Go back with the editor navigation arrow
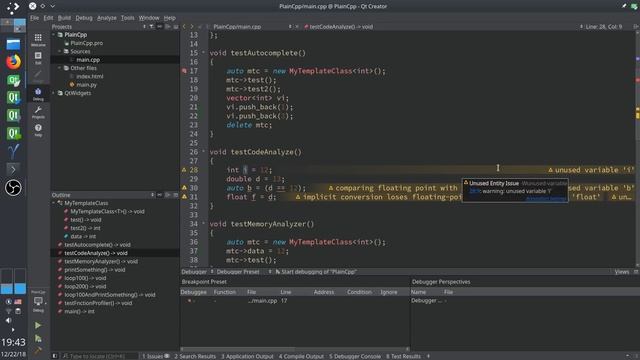640x360 pixels. point(184,27)
